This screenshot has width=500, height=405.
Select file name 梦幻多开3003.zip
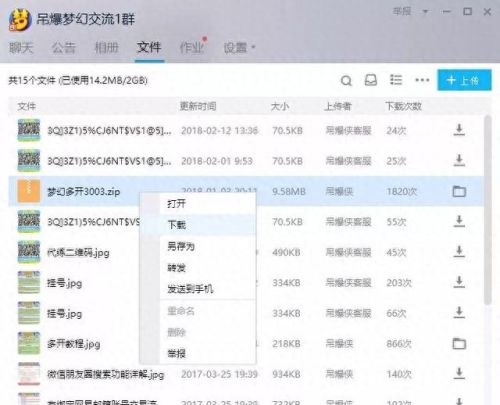pos(83,192)
